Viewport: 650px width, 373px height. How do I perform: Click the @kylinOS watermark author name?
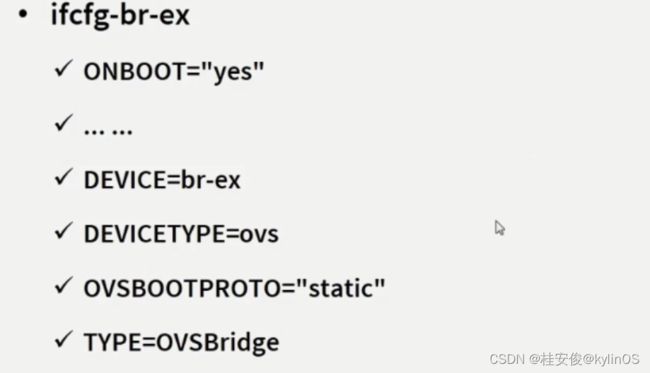pos(611,359)
